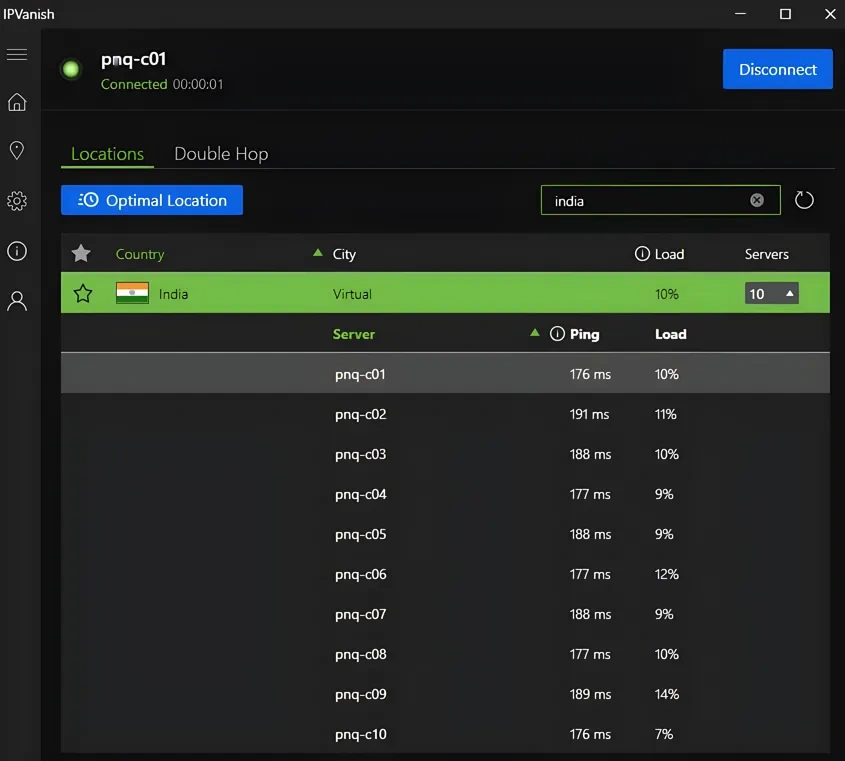Image resolution: width=845 pixels, height=761 pixels.
Task: Maximize the IPVanish window
Action: coord(785,13)
